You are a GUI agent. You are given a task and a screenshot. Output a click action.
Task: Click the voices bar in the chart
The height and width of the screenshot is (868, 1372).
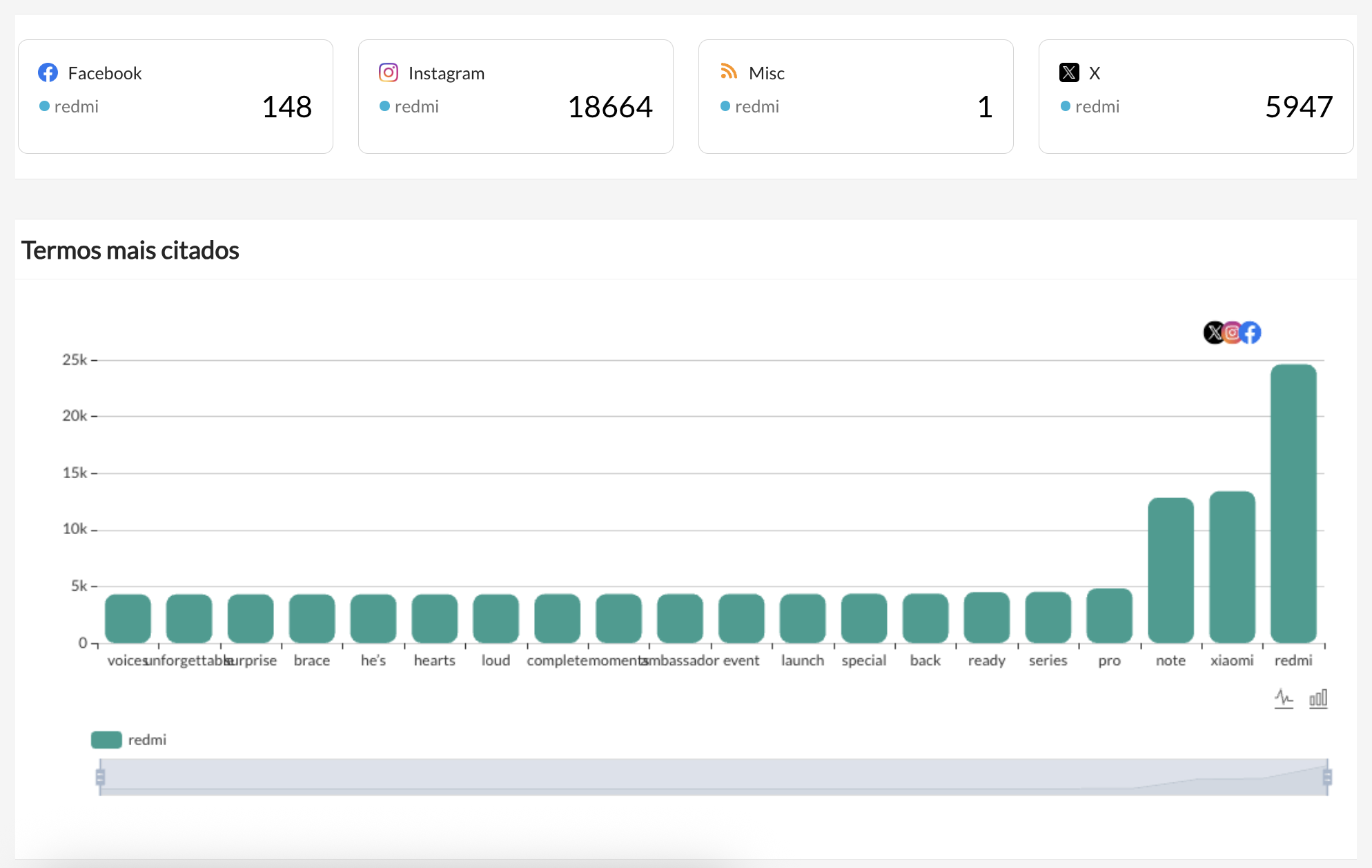(x=128, y=618)
